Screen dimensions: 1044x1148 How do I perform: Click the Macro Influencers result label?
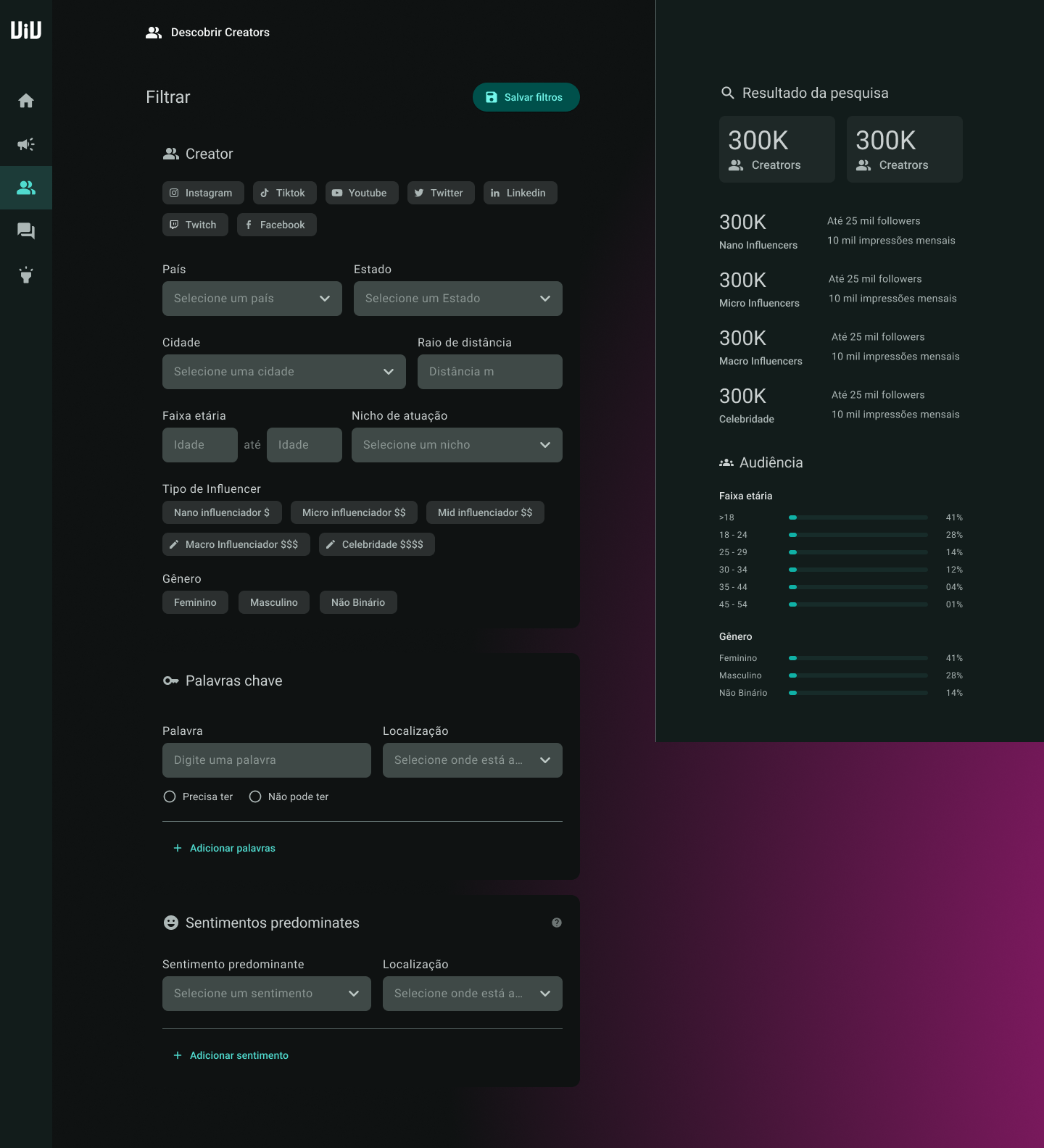pyautogui.click(x=761, y=361)
